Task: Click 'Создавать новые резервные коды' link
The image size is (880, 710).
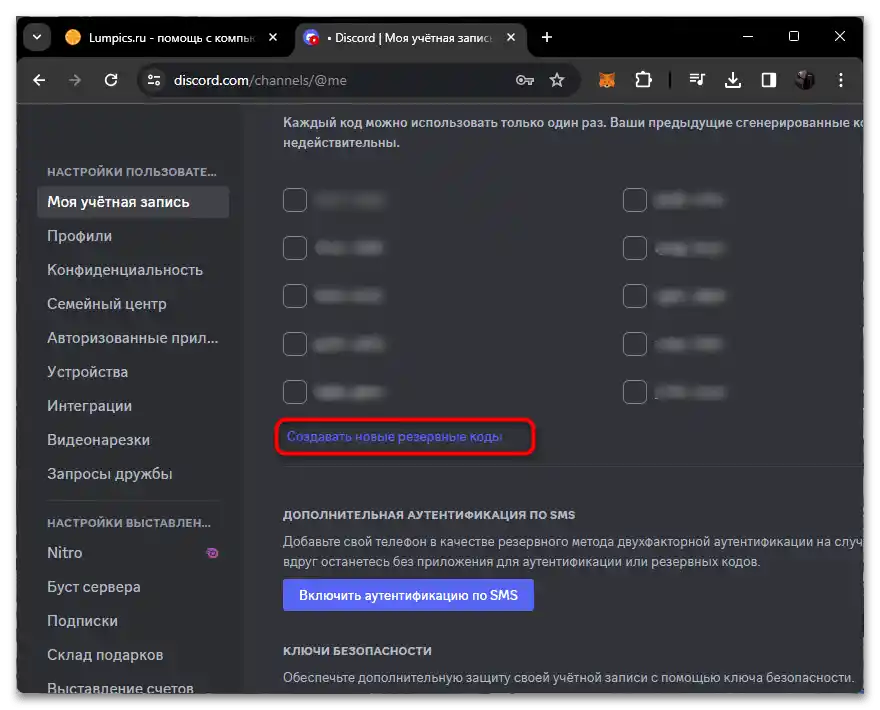Action: (x=395, y=437)
